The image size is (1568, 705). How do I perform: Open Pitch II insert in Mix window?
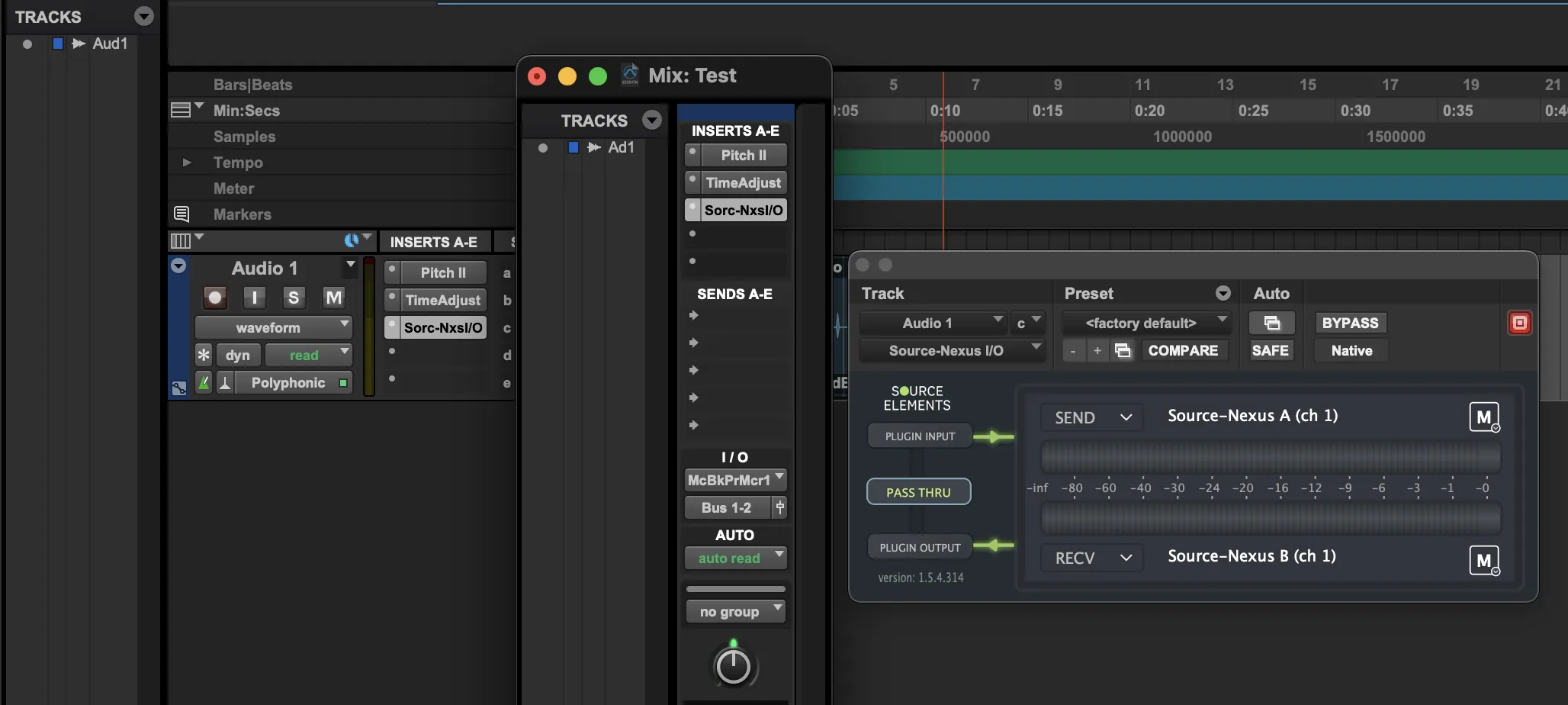(744, 155)
